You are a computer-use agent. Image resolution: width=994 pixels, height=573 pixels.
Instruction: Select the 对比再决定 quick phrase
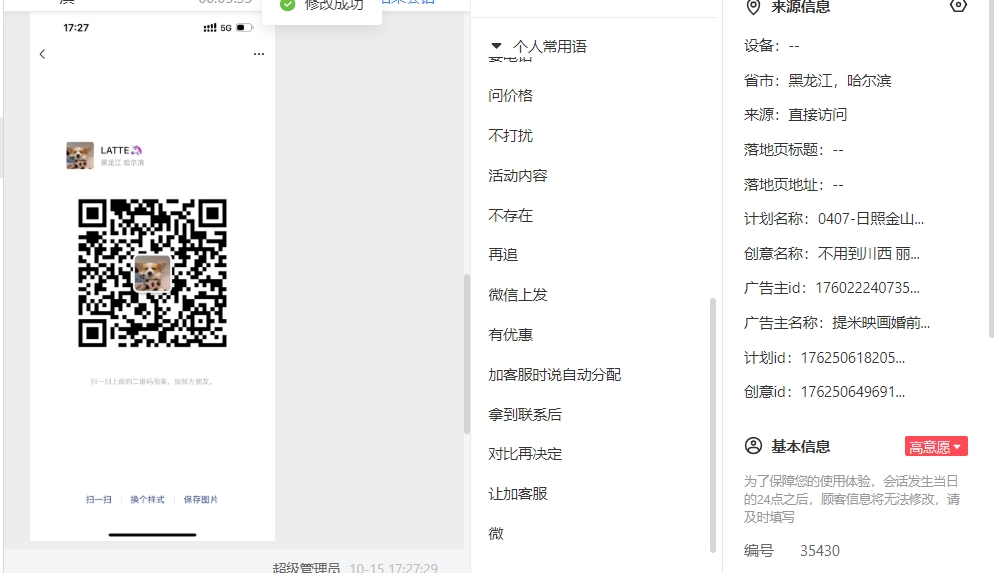point(525,454)
